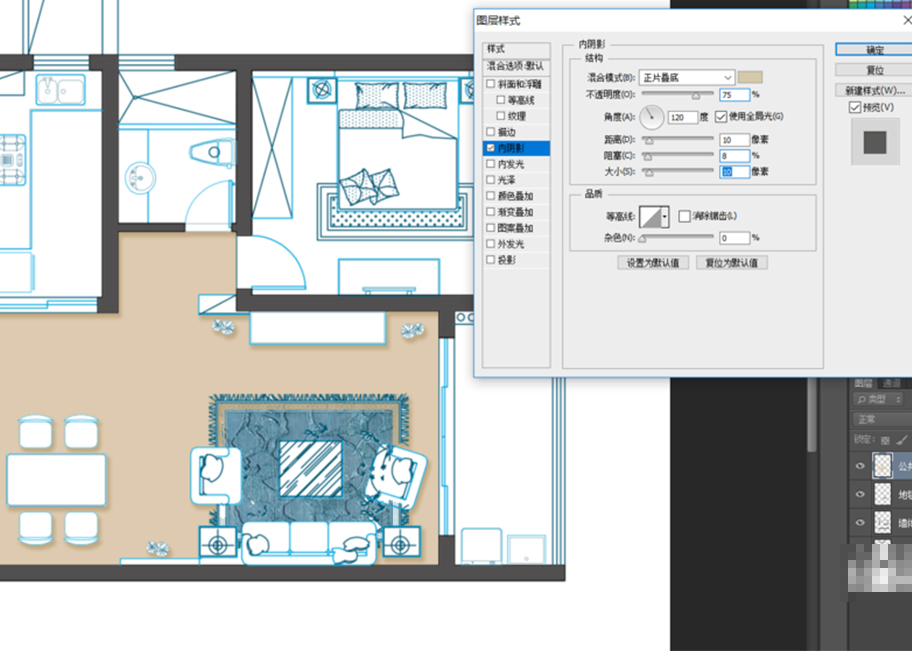The width and height of the screenshot is (912, 651).
Task: Toggle the 使用全局光 checkbox
Action: pos(721,117)
